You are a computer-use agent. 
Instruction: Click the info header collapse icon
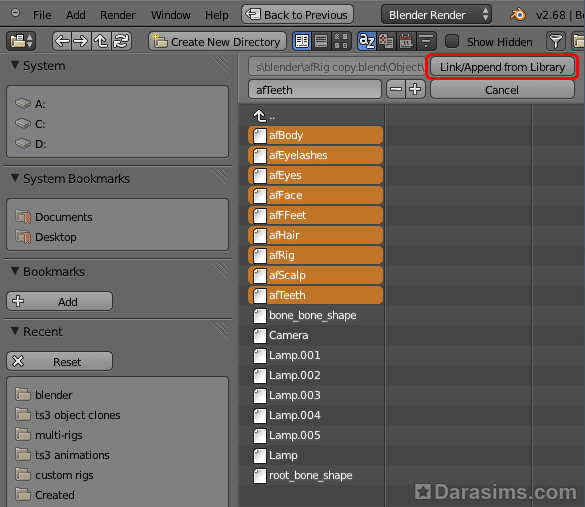click(x=15, y=13)
